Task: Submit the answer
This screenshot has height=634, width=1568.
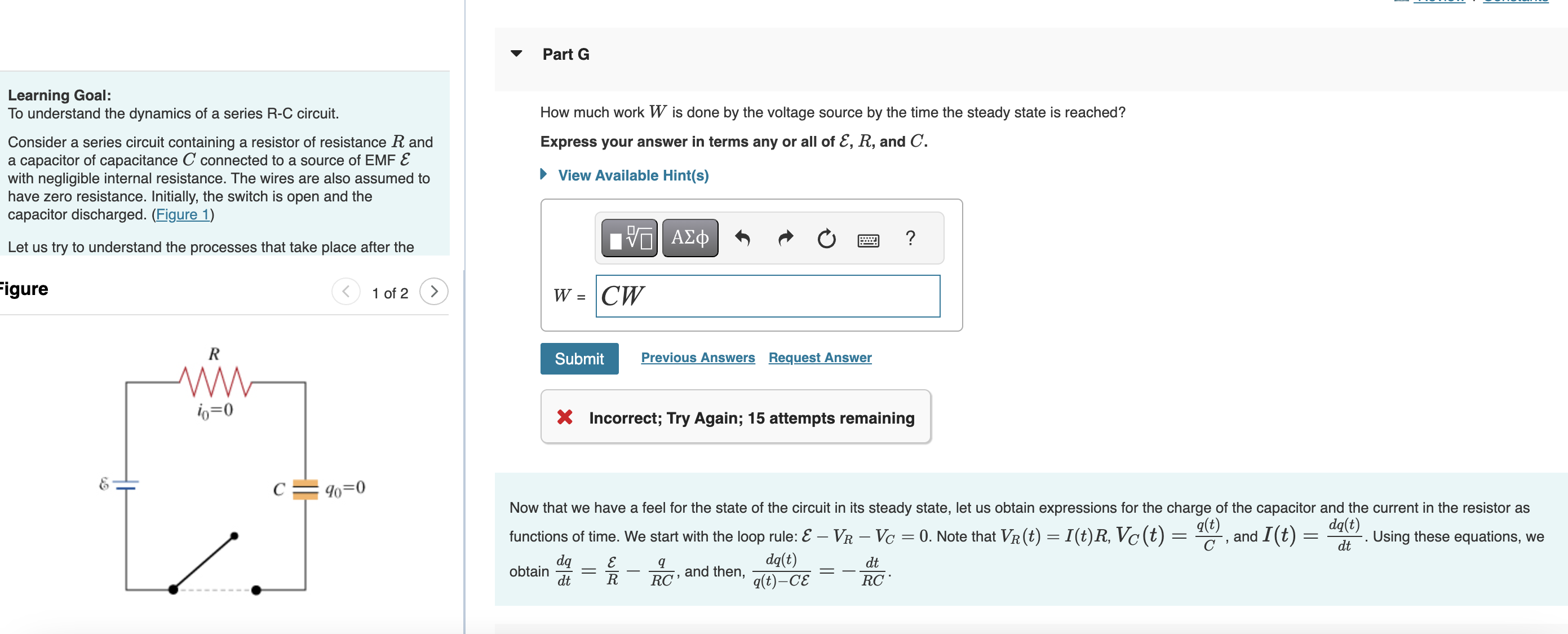Action: coord(579,359)
